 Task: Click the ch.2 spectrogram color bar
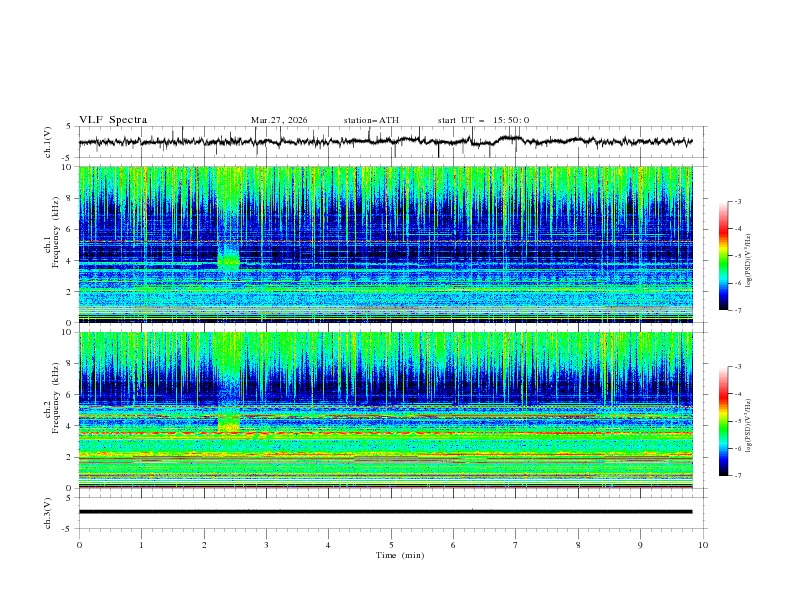723,421
